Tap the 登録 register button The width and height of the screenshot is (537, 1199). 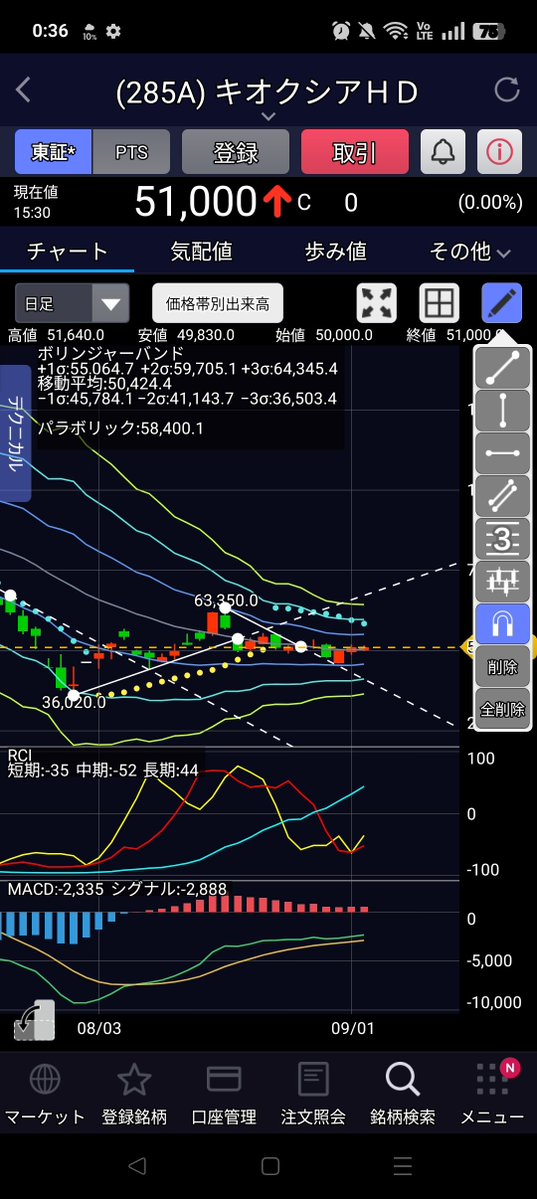pos(236,151)
